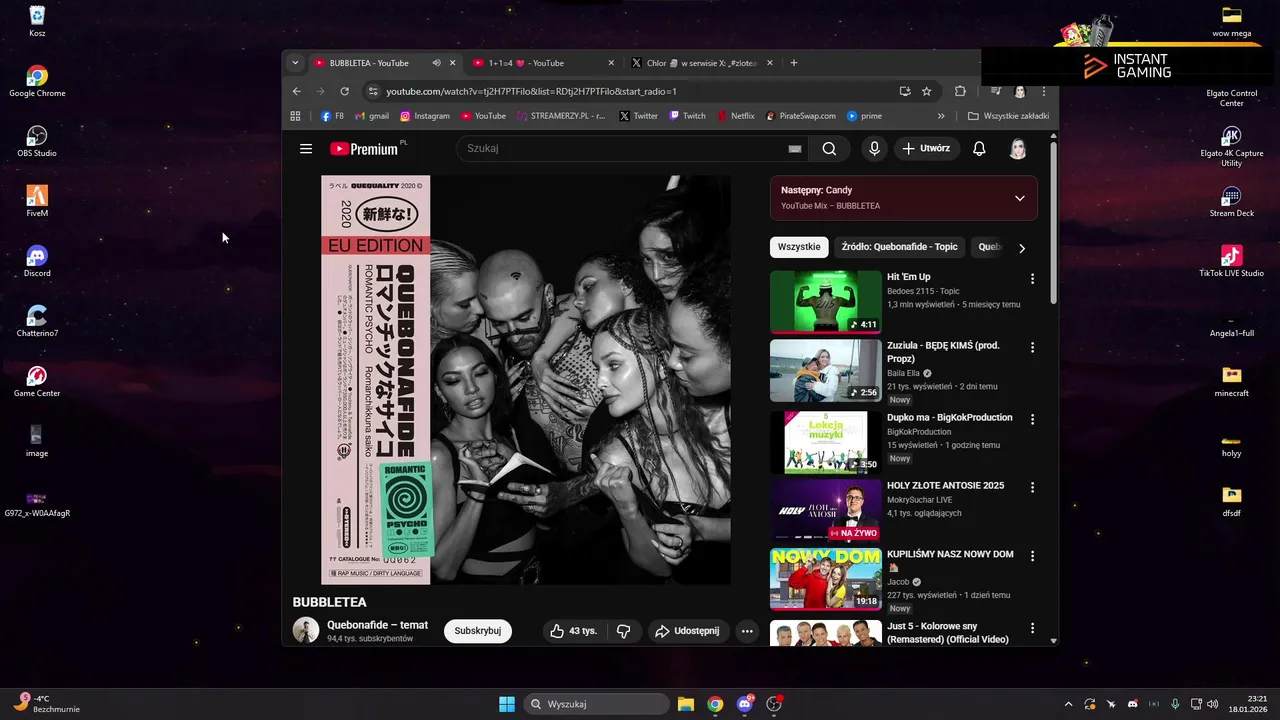Expand the Następny: Candy queue panel

[1019, 198]
